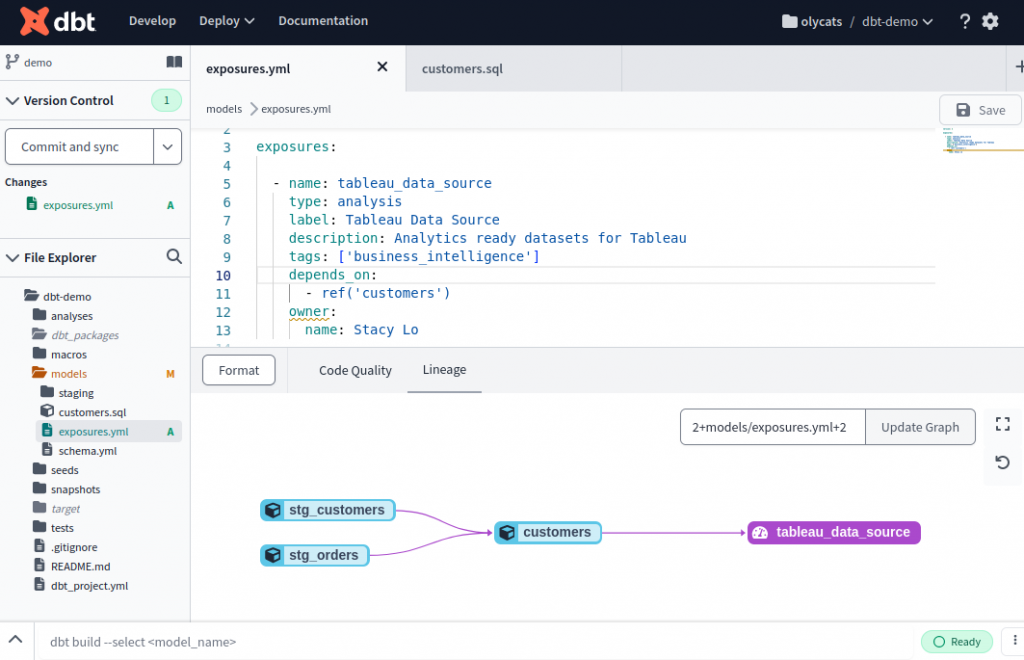Screen dimensions: 1024x660
Task: Open the Develop menu
Action: (152, 21)
